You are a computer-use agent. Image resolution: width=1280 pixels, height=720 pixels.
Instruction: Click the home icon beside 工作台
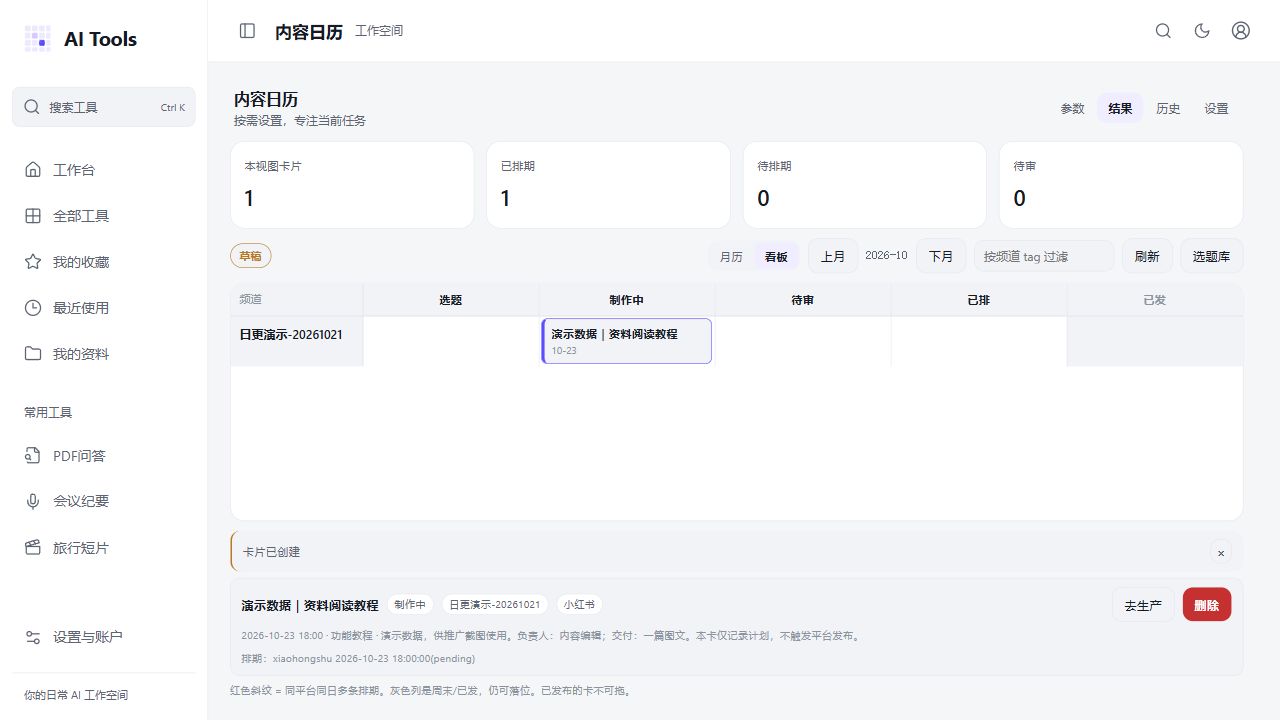coord(33,170)
